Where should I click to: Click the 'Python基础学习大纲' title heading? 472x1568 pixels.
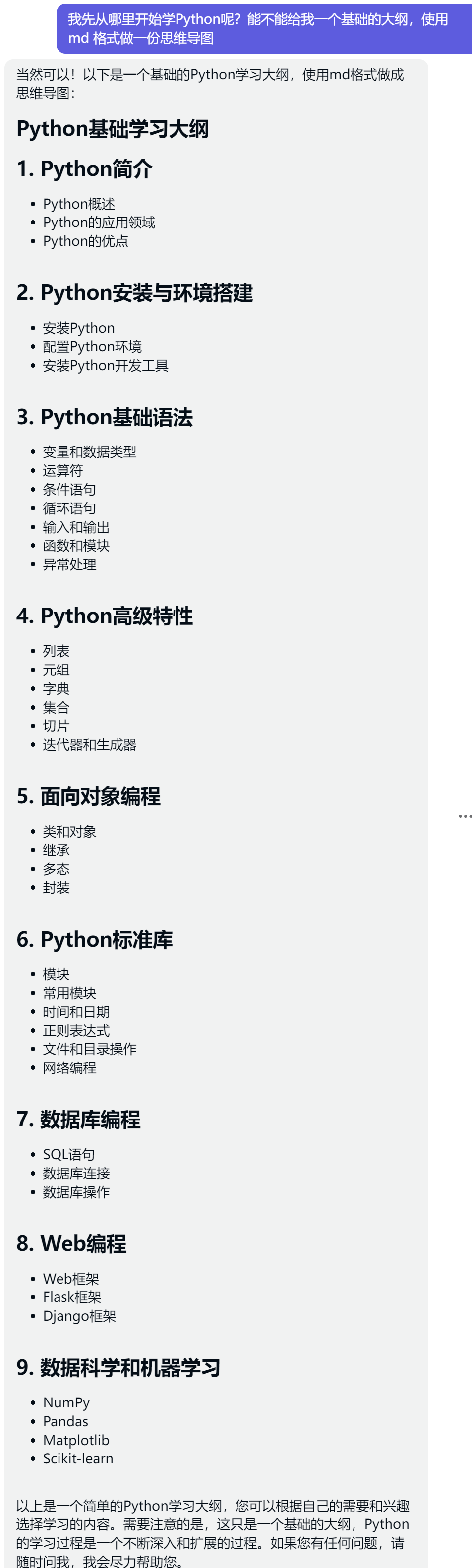pos(113,129)
